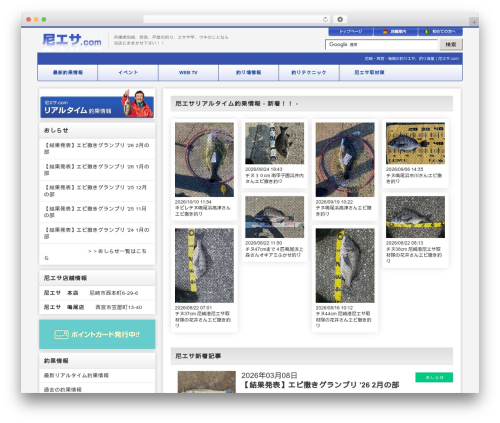Click the リアルタイム釣果情報 sidebar banner

tap(97, 104)
